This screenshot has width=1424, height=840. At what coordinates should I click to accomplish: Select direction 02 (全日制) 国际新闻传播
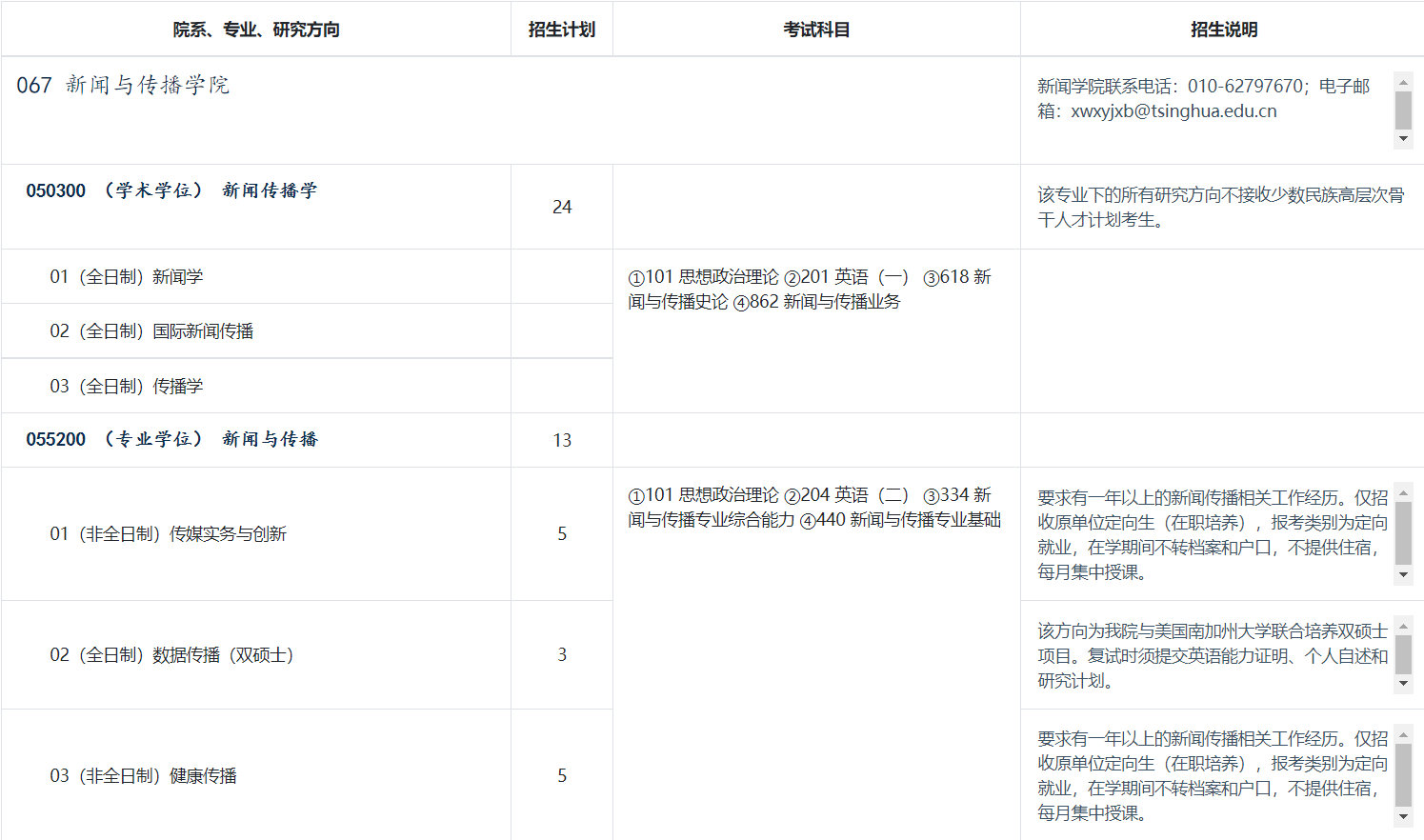[x=151, y=330]
